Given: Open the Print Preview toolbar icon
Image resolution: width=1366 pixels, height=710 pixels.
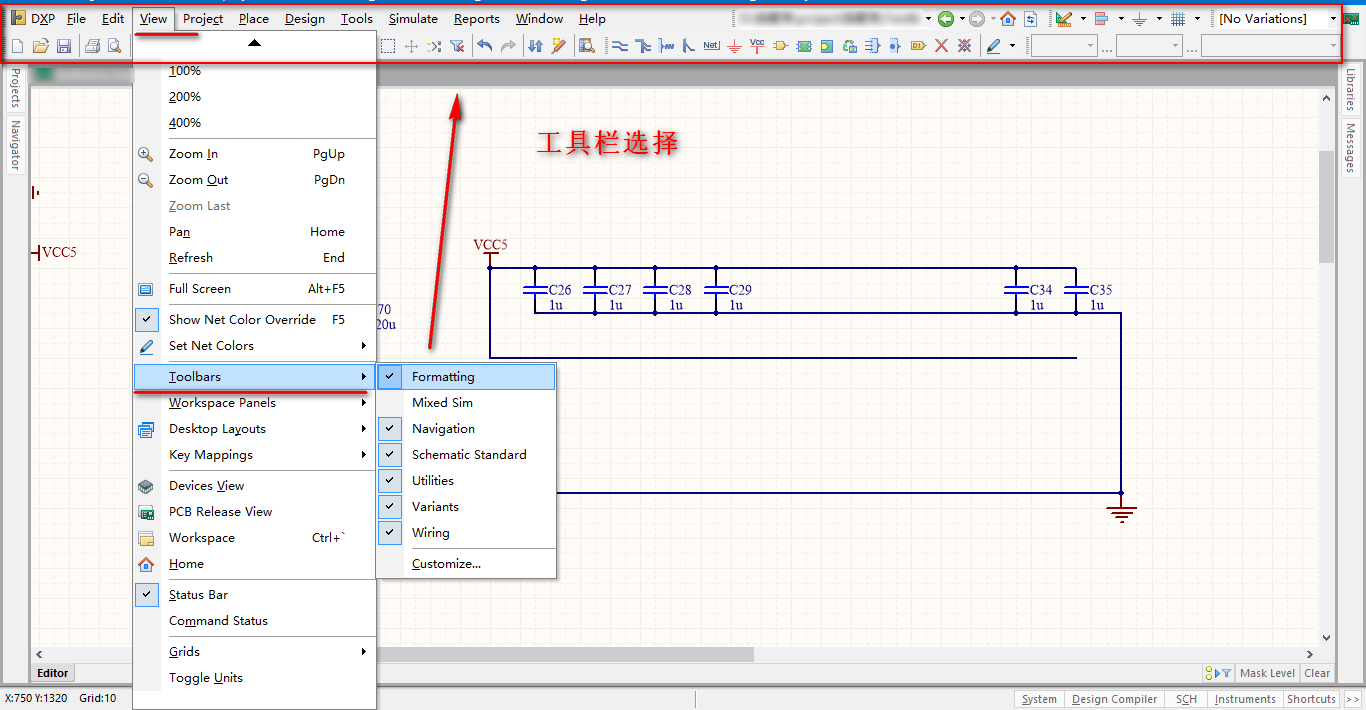Looking at the screenshot, I should [x=114, y=46].
